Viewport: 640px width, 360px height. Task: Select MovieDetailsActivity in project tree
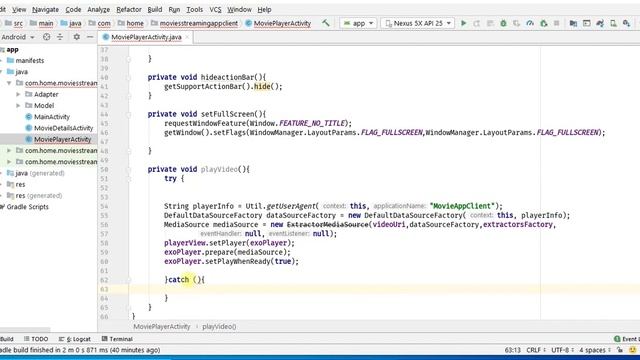64,128
